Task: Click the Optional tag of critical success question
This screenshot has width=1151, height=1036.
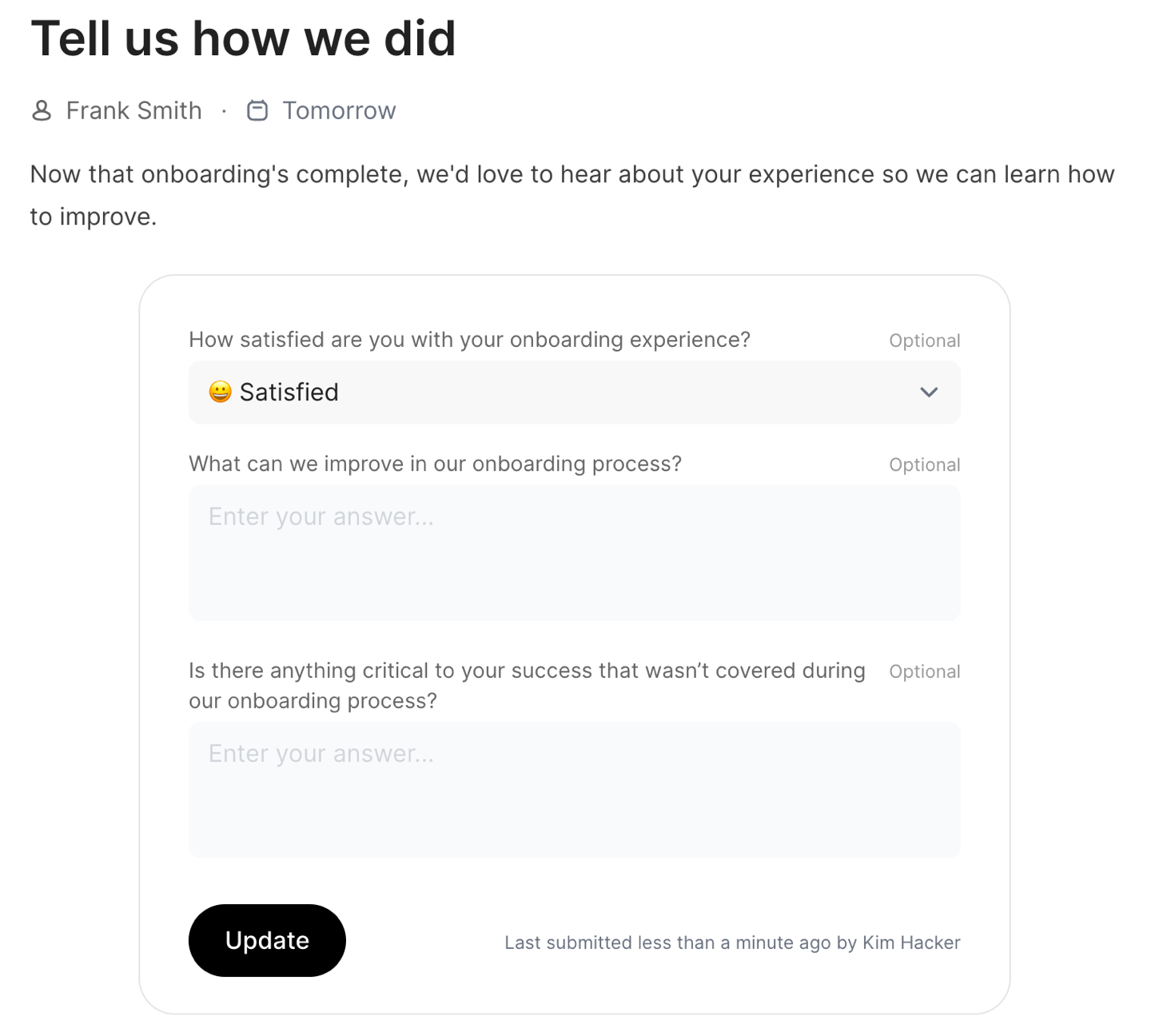Action: [x=924, y=671]
